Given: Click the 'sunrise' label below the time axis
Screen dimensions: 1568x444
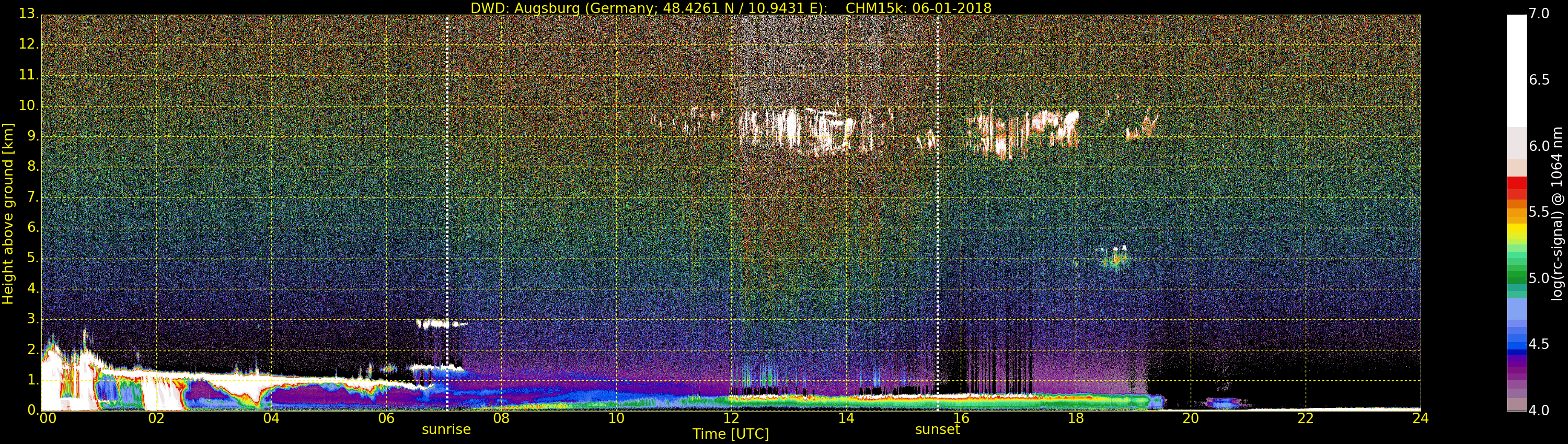Looking at the screenshot, I should coord(446,429).
